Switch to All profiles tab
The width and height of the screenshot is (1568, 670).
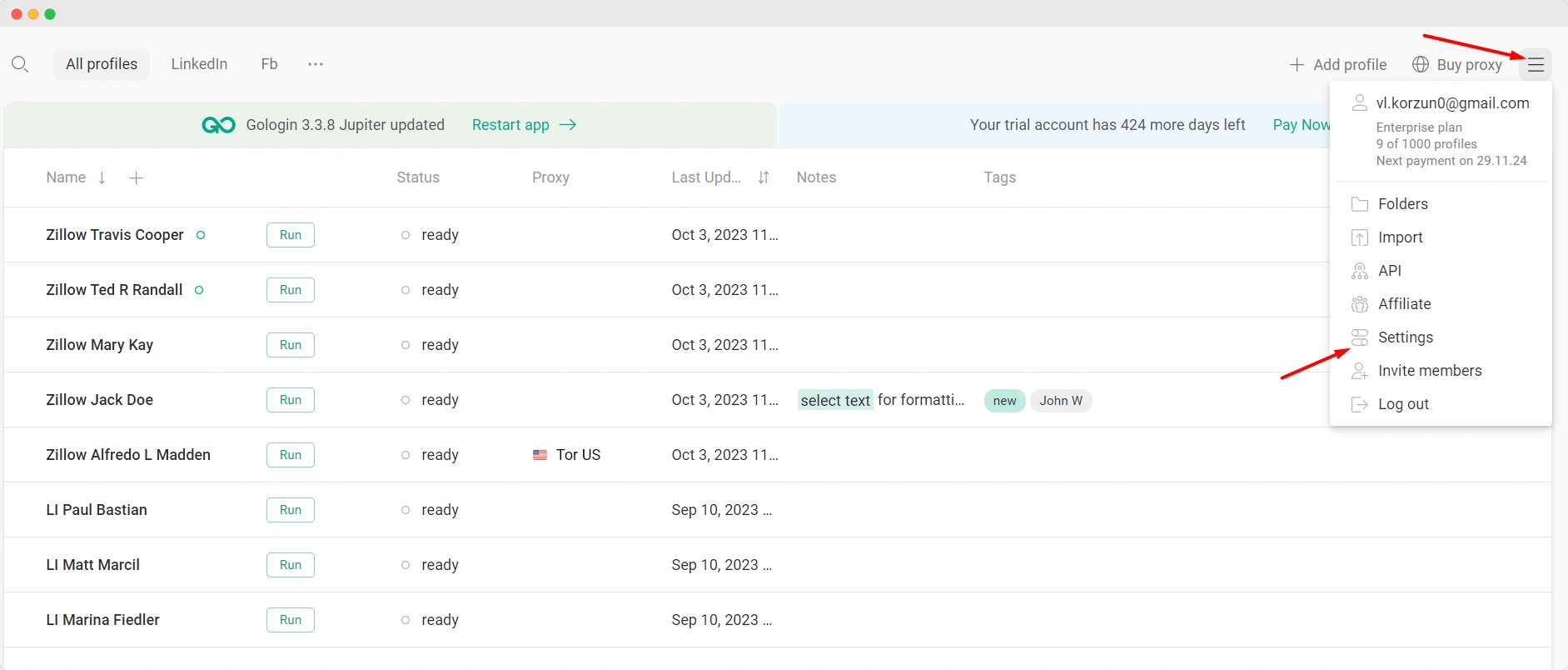click(x=102, y=64)
